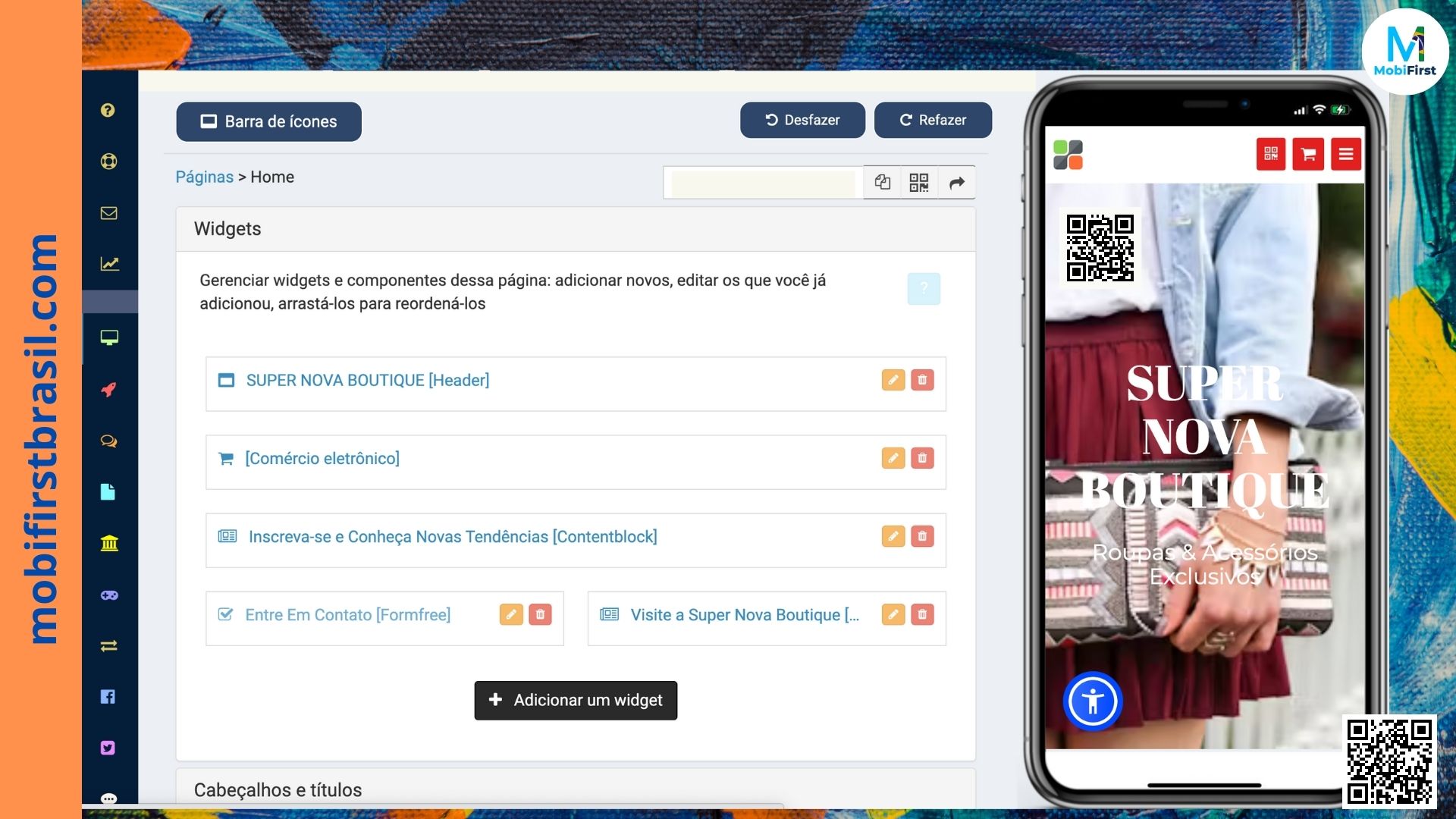Click the red cart button in phone preview
The height and width of the screenshot is (819, 1456).
(1307, 155)
